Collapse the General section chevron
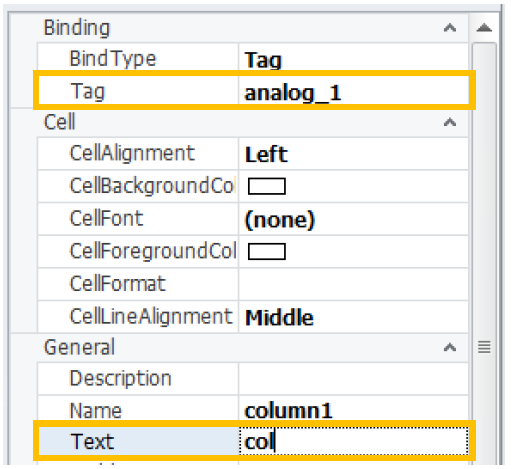The height and width of the screenshot is (469, 512). (x=450, y=348)
